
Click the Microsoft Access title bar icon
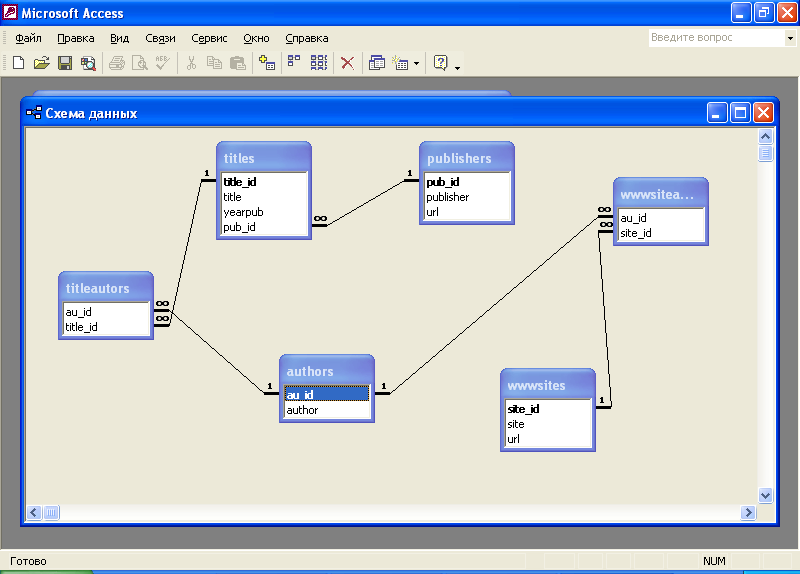click(10, 12)
